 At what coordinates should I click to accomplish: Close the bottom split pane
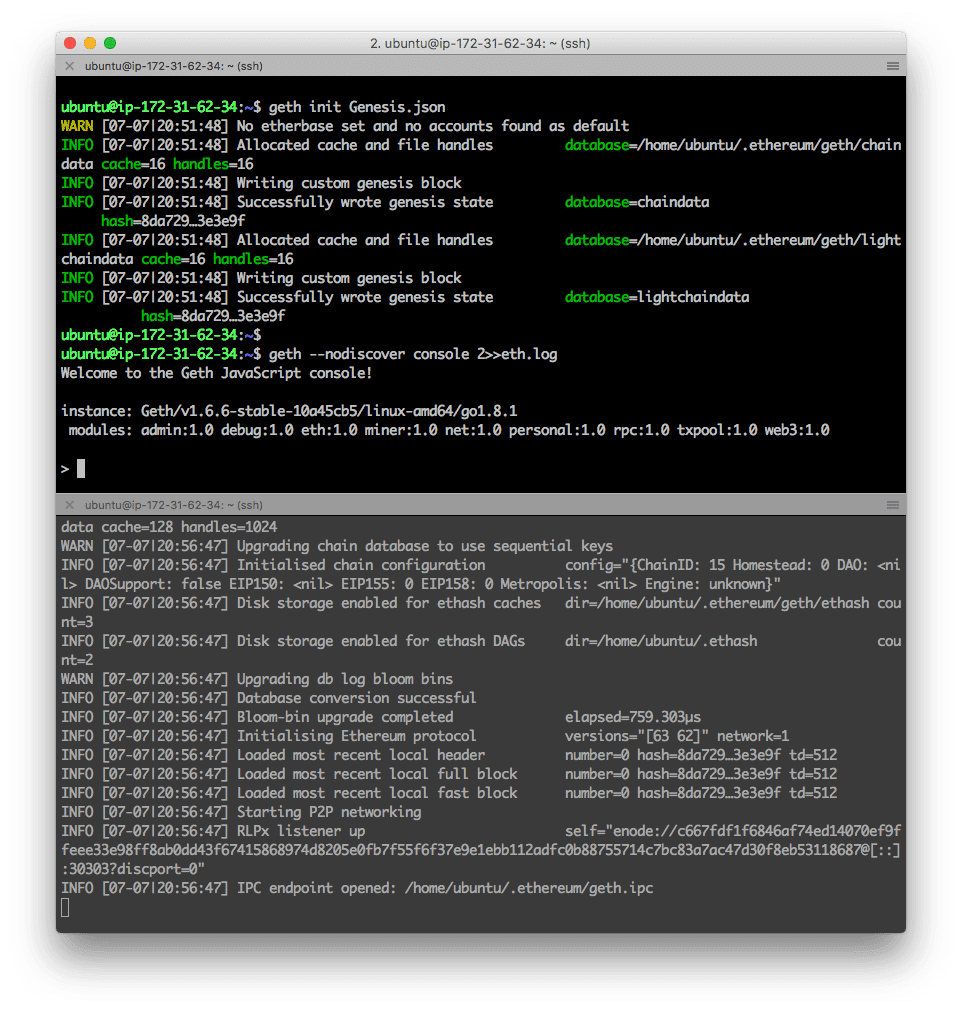[70, 505]
